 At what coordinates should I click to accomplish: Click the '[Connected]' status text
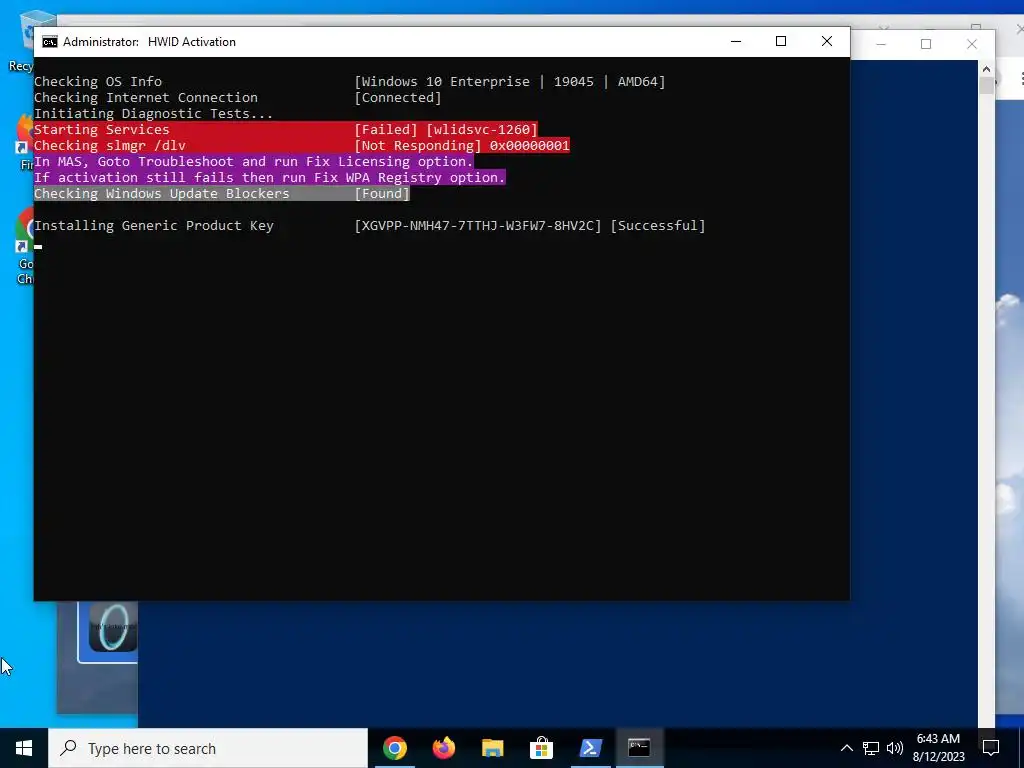pyautogui.click(x=398, y=97)
